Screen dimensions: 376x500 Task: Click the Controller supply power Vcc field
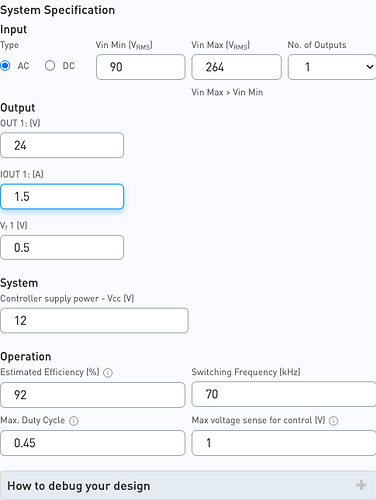[94, 320]
